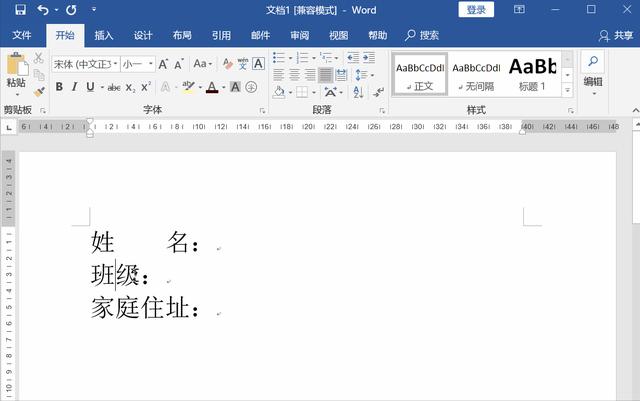Select the 标题 1 style
The width and height of the screenshot is (640, 401).
[532, 75]
